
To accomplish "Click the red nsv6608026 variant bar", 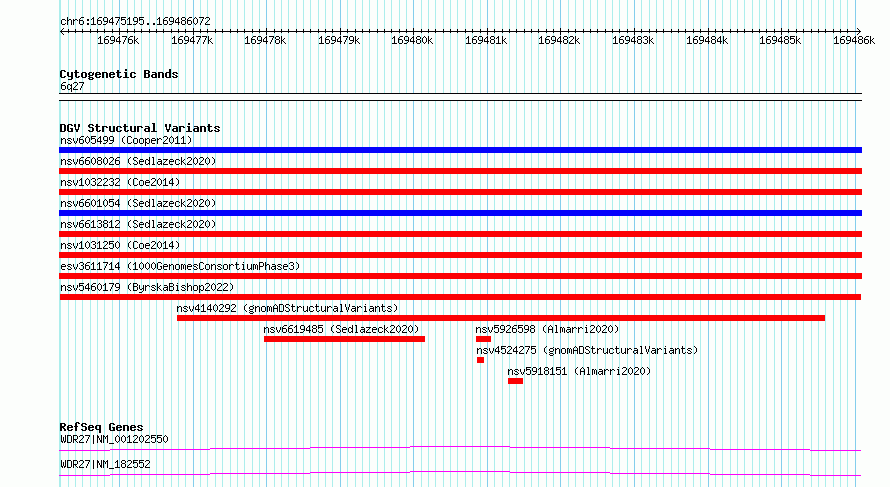I will click(460, 171).
